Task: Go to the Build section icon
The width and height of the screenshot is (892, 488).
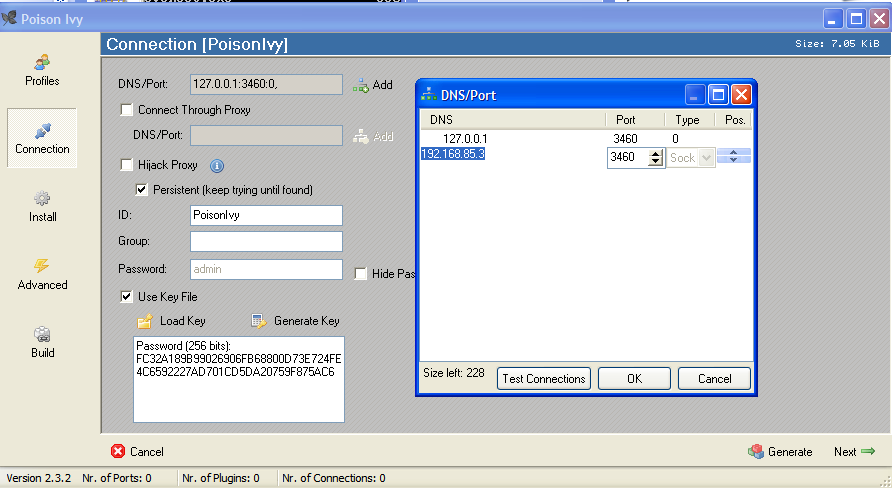Action: (x=42, y=335)
